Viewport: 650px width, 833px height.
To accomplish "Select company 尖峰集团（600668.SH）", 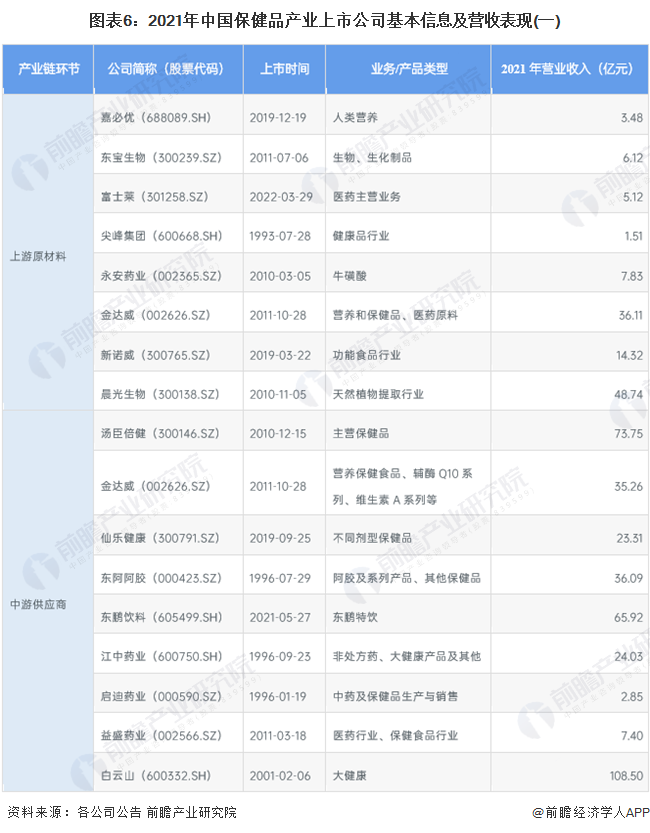I will point(162,236).
